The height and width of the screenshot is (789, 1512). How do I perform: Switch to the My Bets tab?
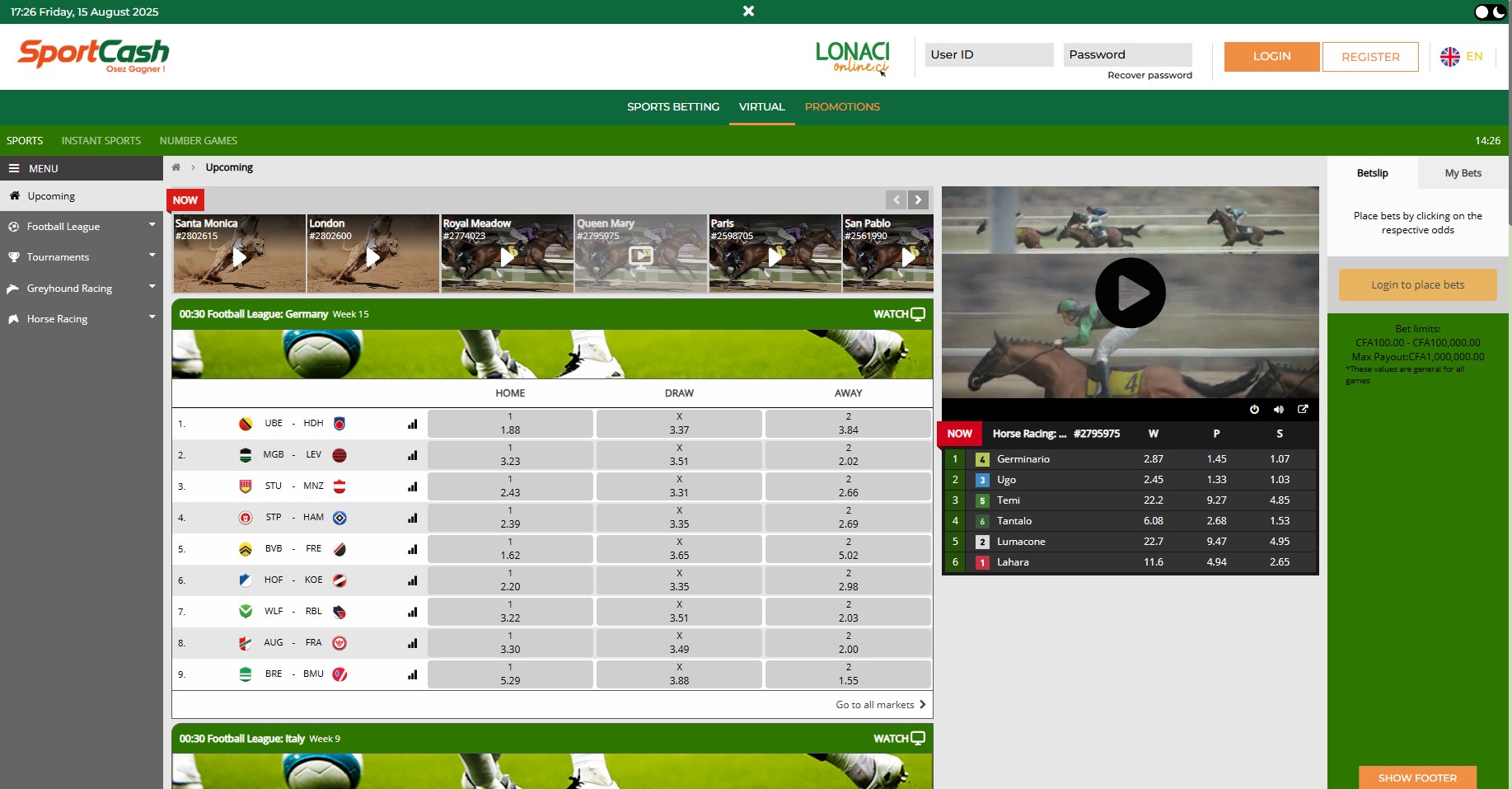(x=1463, y=173)
